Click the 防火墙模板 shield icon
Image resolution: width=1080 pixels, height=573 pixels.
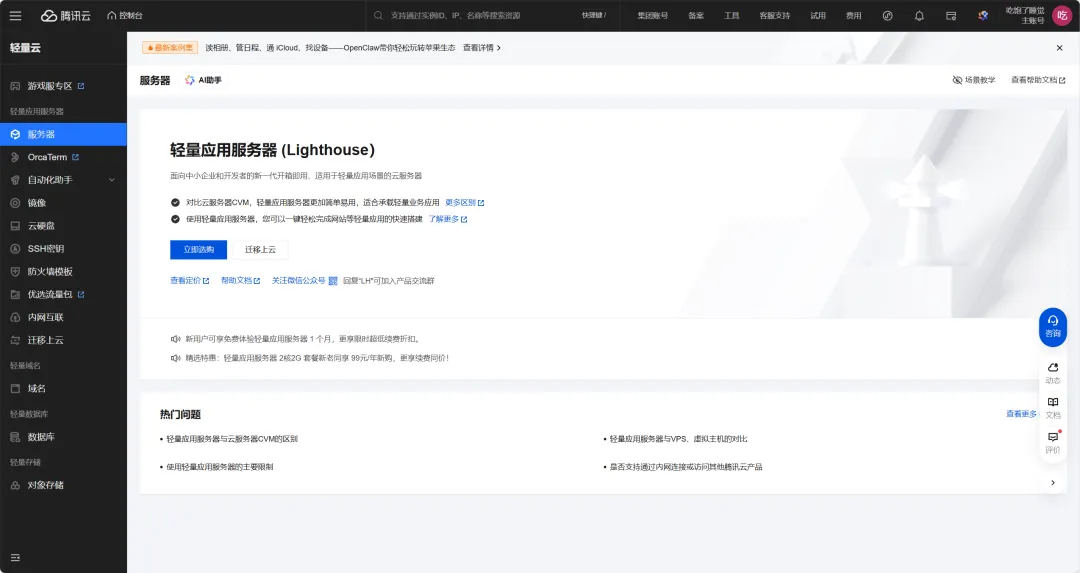point(15,271)
